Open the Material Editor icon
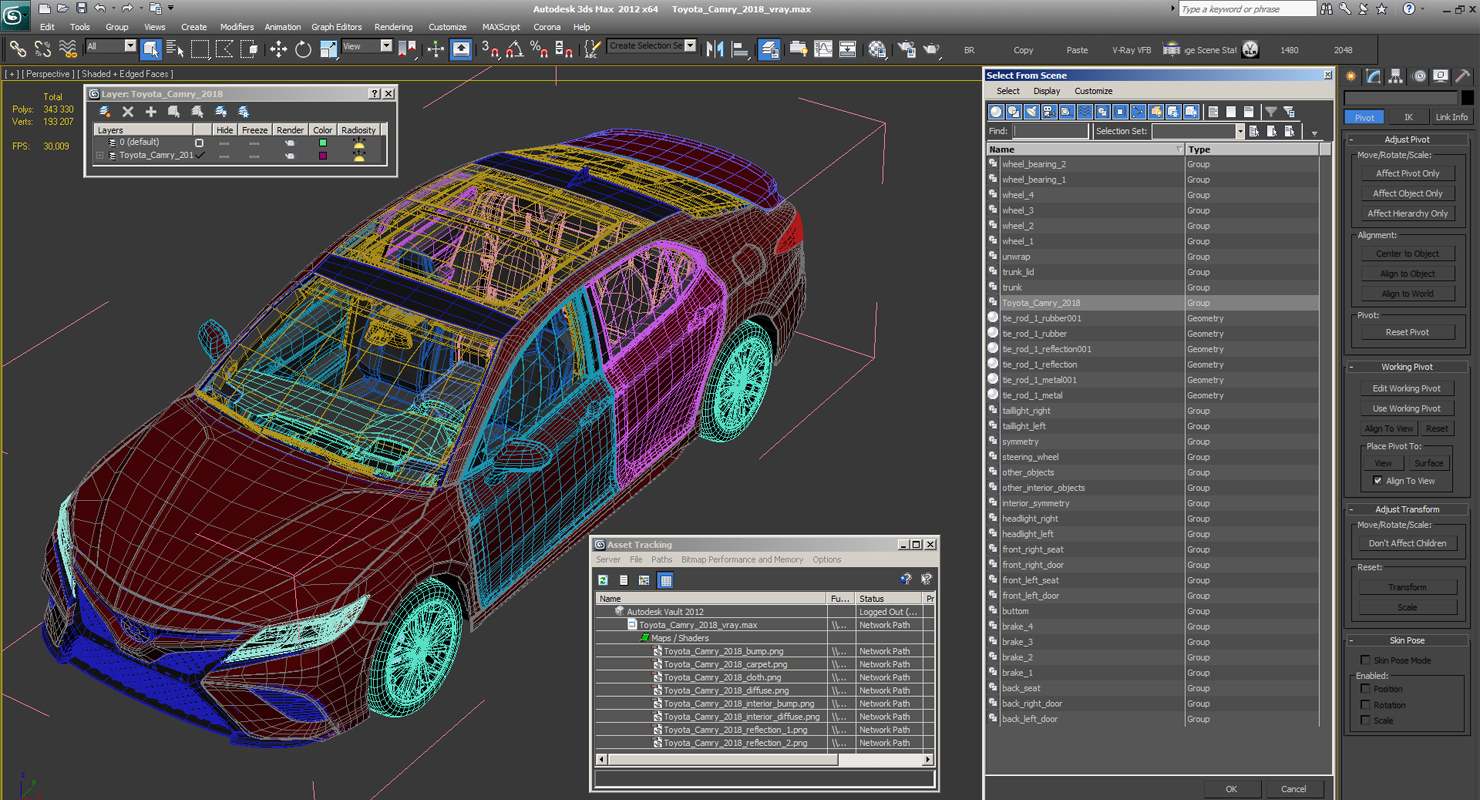The height and width of the screenshot is (800, 1480). click(x=877, y=49)
